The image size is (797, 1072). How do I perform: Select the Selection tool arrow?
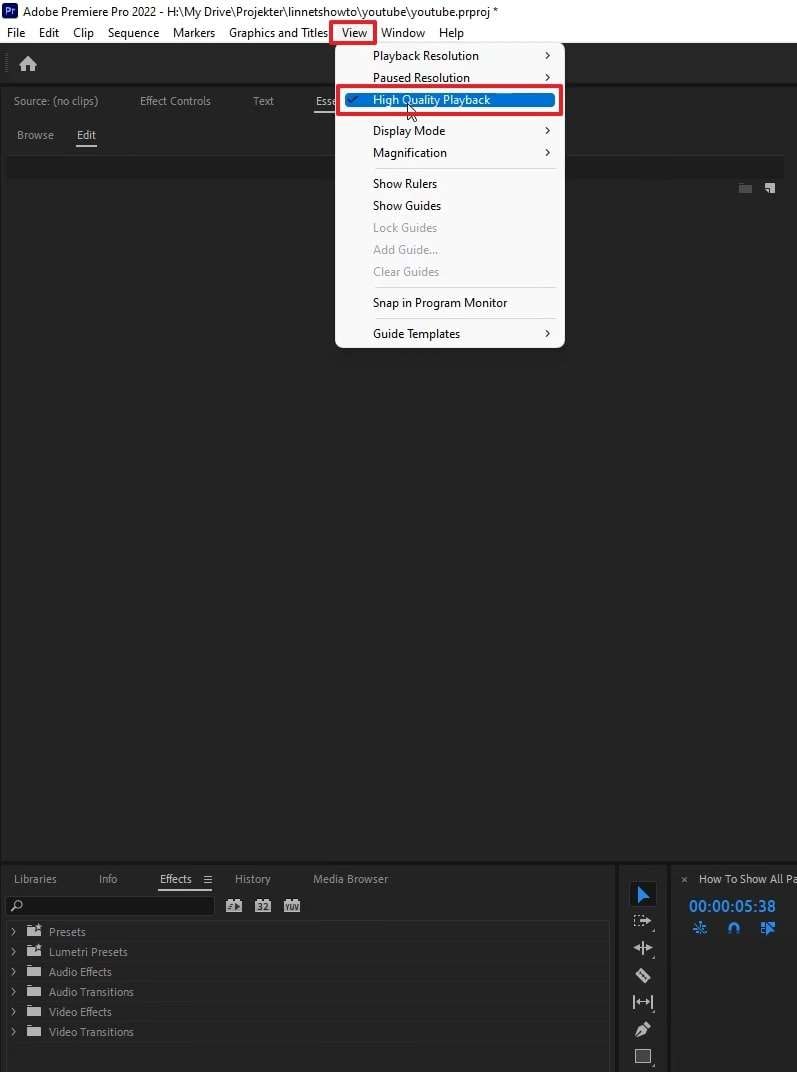click(x=643, y=894)
